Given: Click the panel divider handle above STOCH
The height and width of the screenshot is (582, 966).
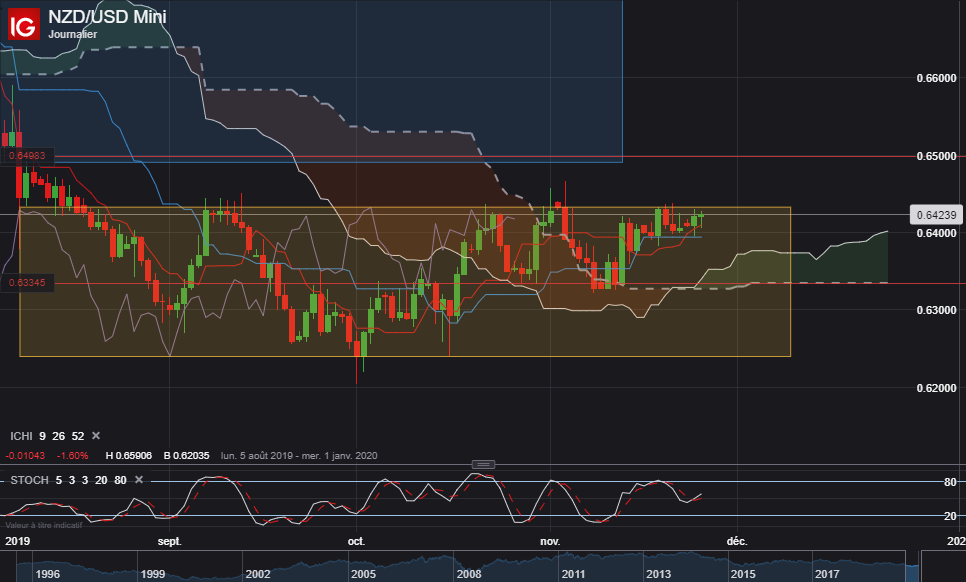Looking at the screenshot, I should pyautogui.click(x=483, y=464).
